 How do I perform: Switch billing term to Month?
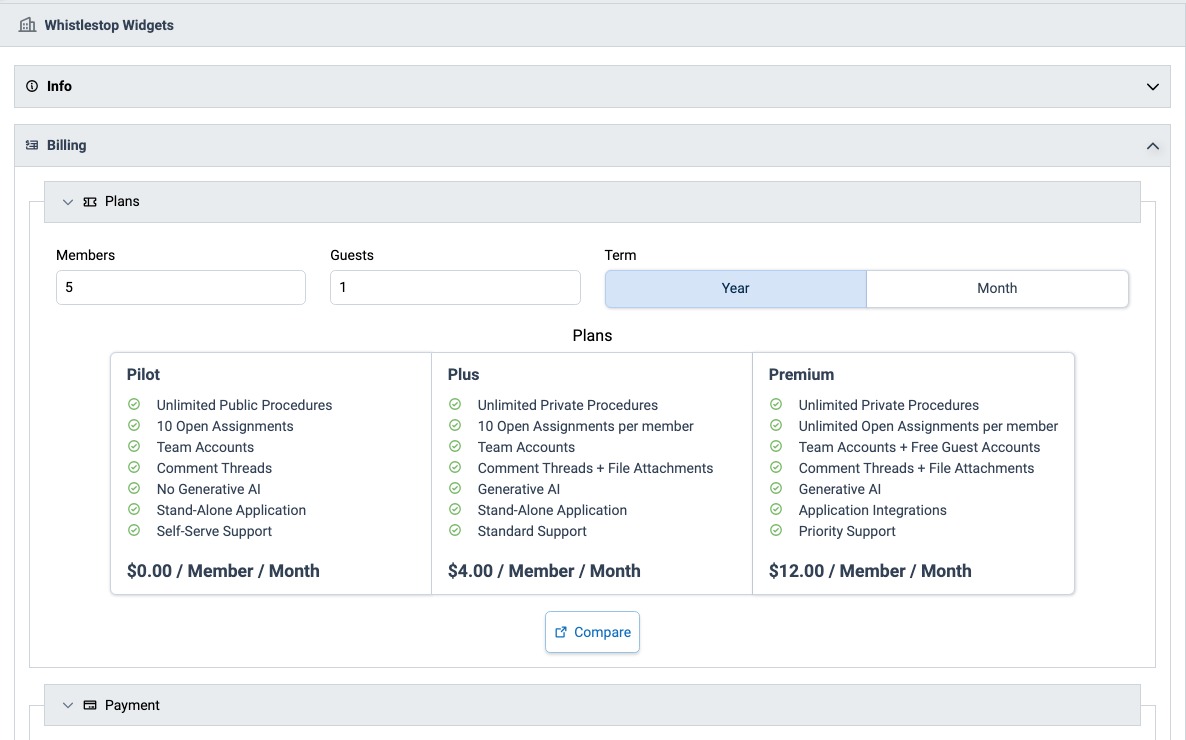[x=997, y=288]
